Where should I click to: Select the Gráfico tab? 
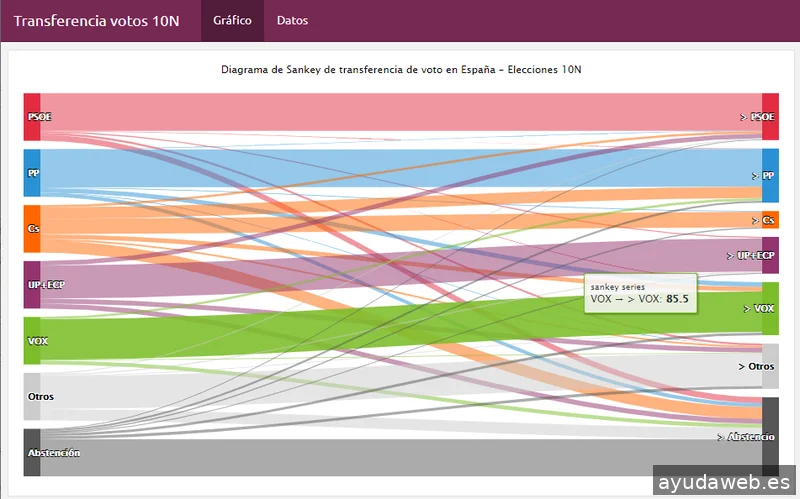click(232, 21)
